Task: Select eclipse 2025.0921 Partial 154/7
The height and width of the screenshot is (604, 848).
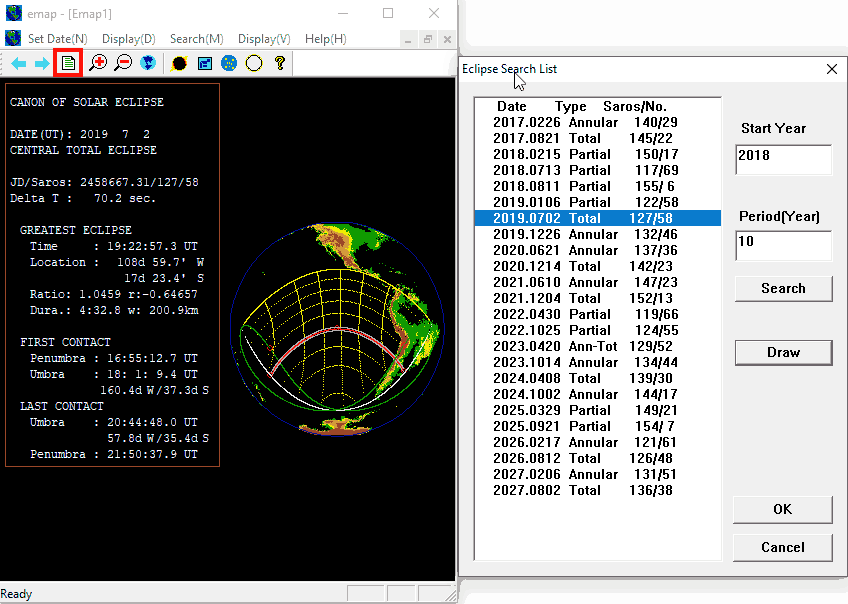Action: (x=598, y=426)
